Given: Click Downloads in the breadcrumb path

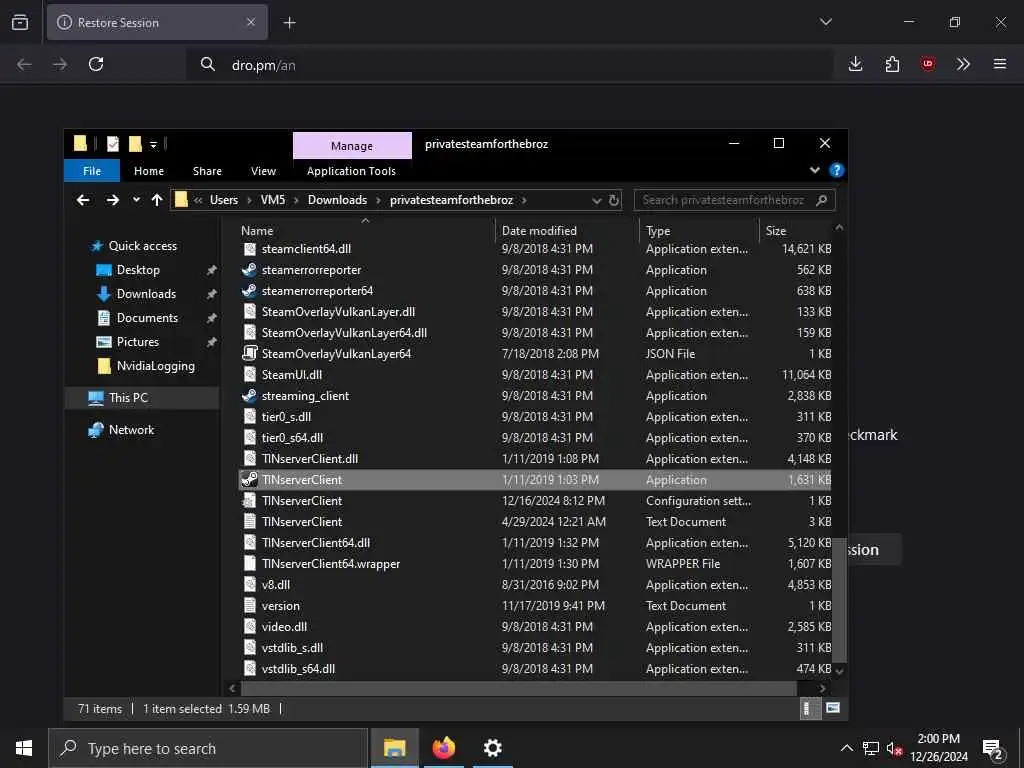Looking at the screenshot, I should tap(337, 200).
